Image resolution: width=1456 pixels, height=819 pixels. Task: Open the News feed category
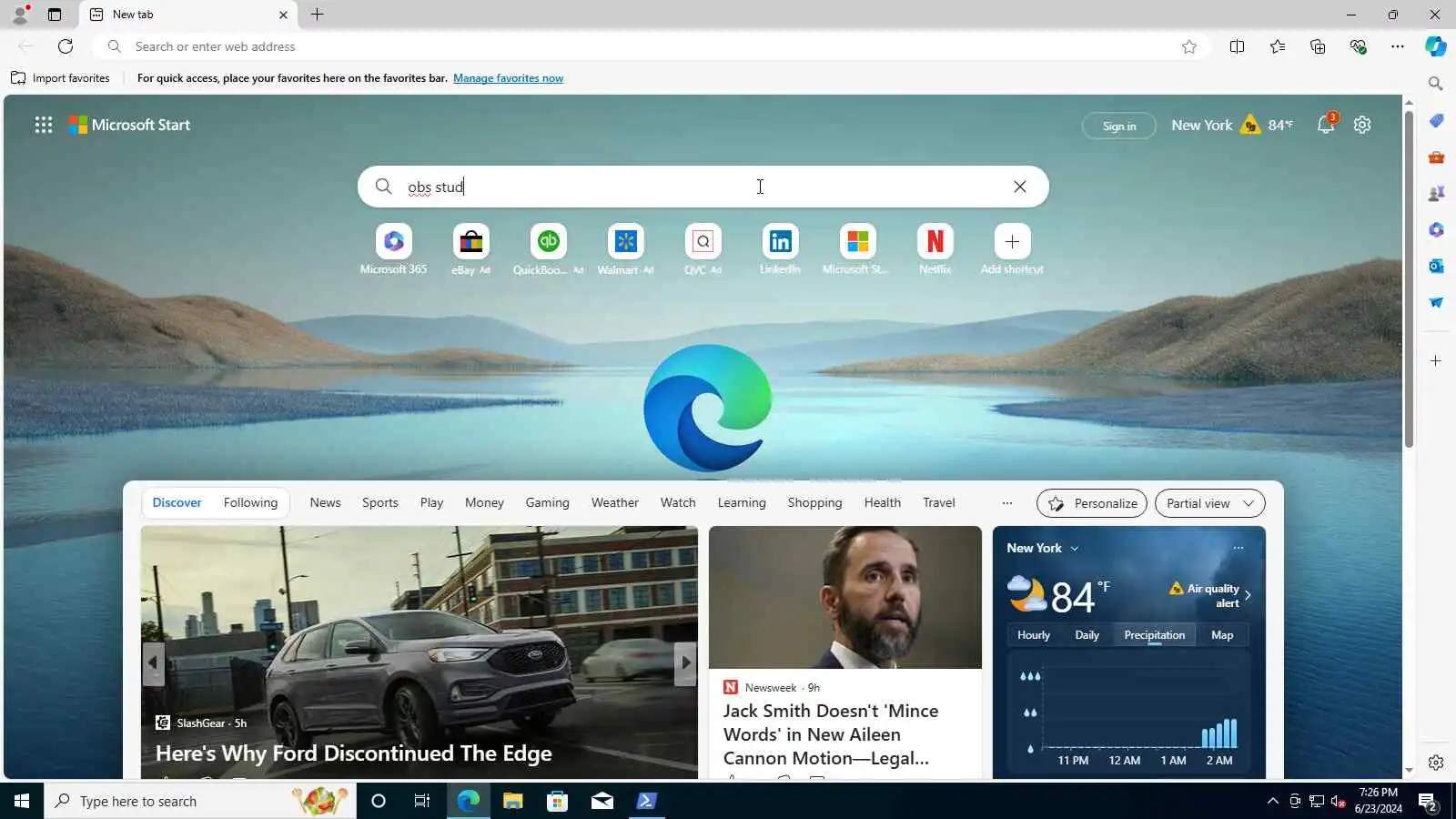325,502
